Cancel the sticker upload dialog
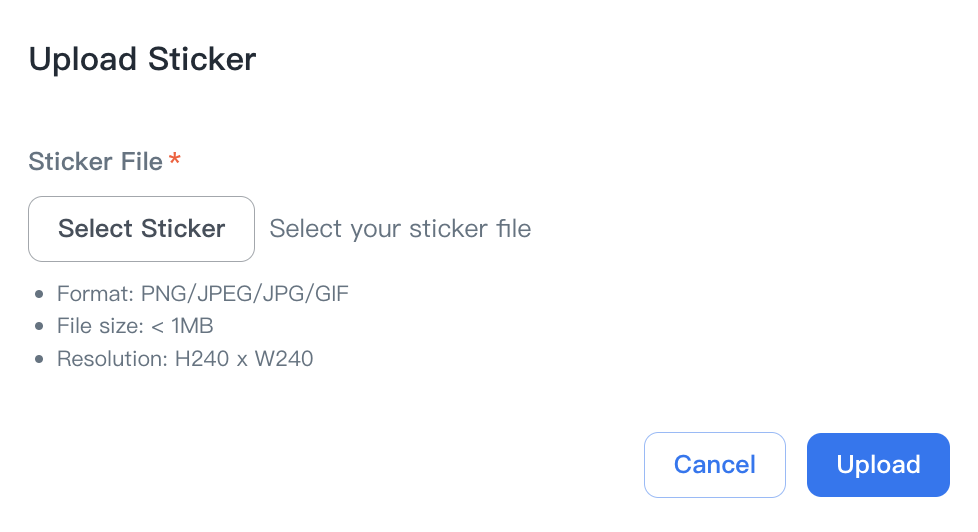The width and height of the screenshot is (978, 532). point(714,465)
